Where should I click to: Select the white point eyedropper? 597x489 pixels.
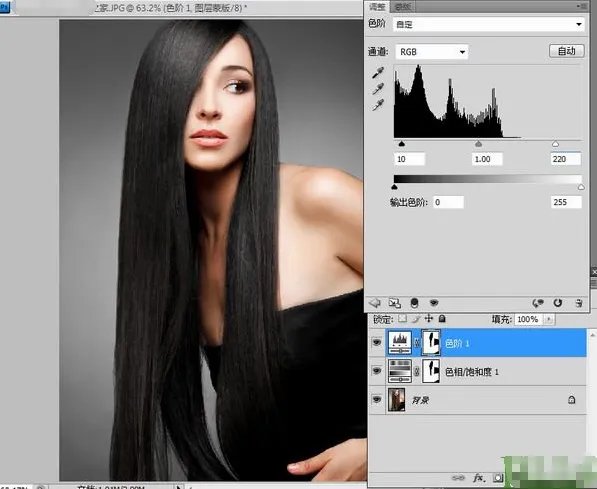(378, 105)
